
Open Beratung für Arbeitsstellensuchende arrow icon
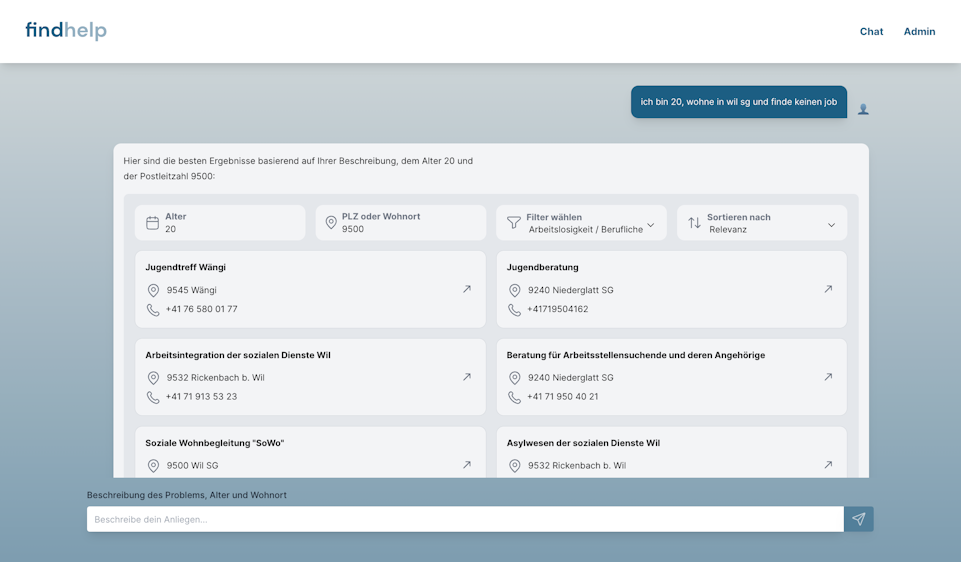828,377
